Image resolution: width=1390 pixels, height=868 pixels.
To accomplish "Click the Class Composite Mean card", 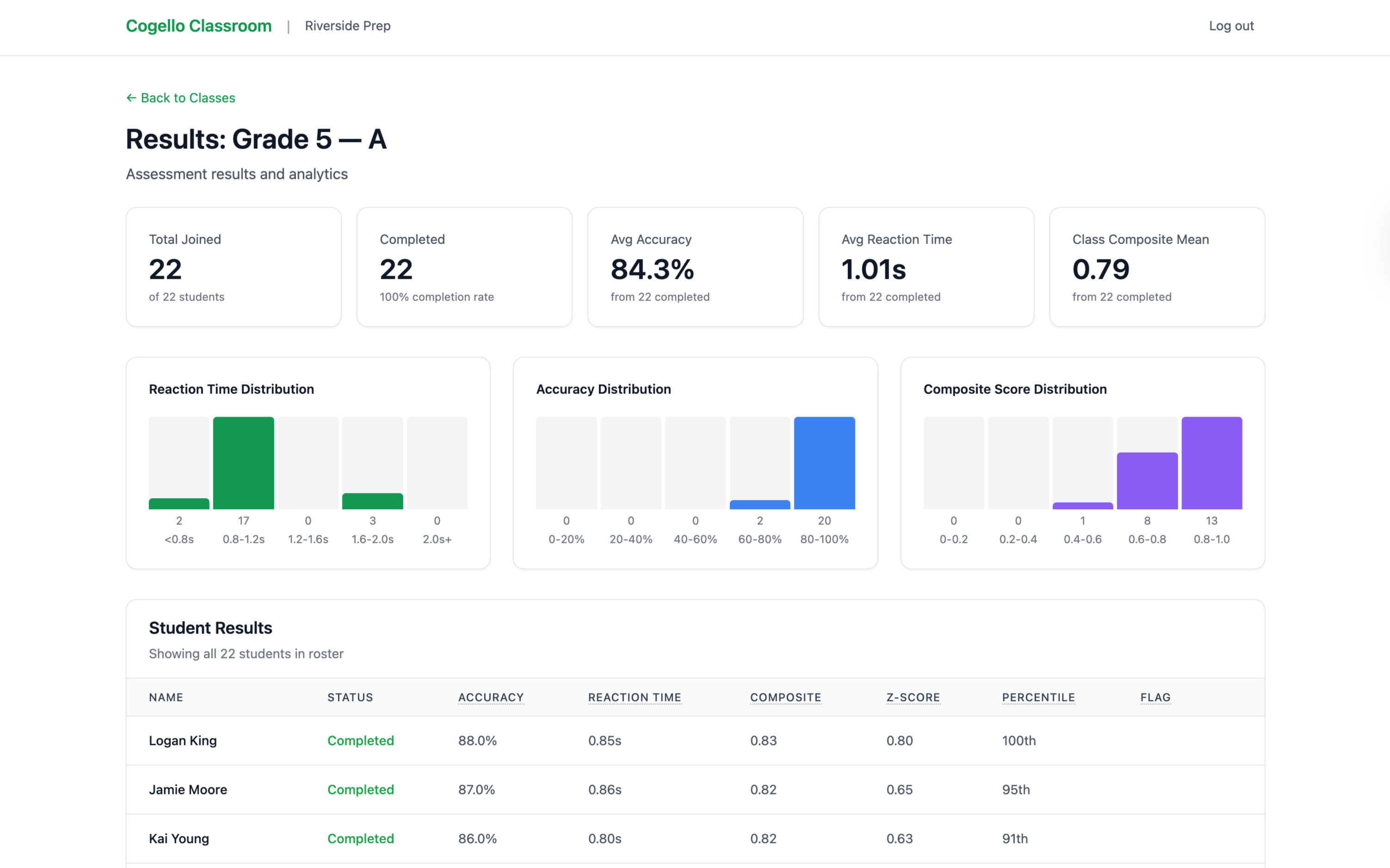I will tap(1156, 267).
